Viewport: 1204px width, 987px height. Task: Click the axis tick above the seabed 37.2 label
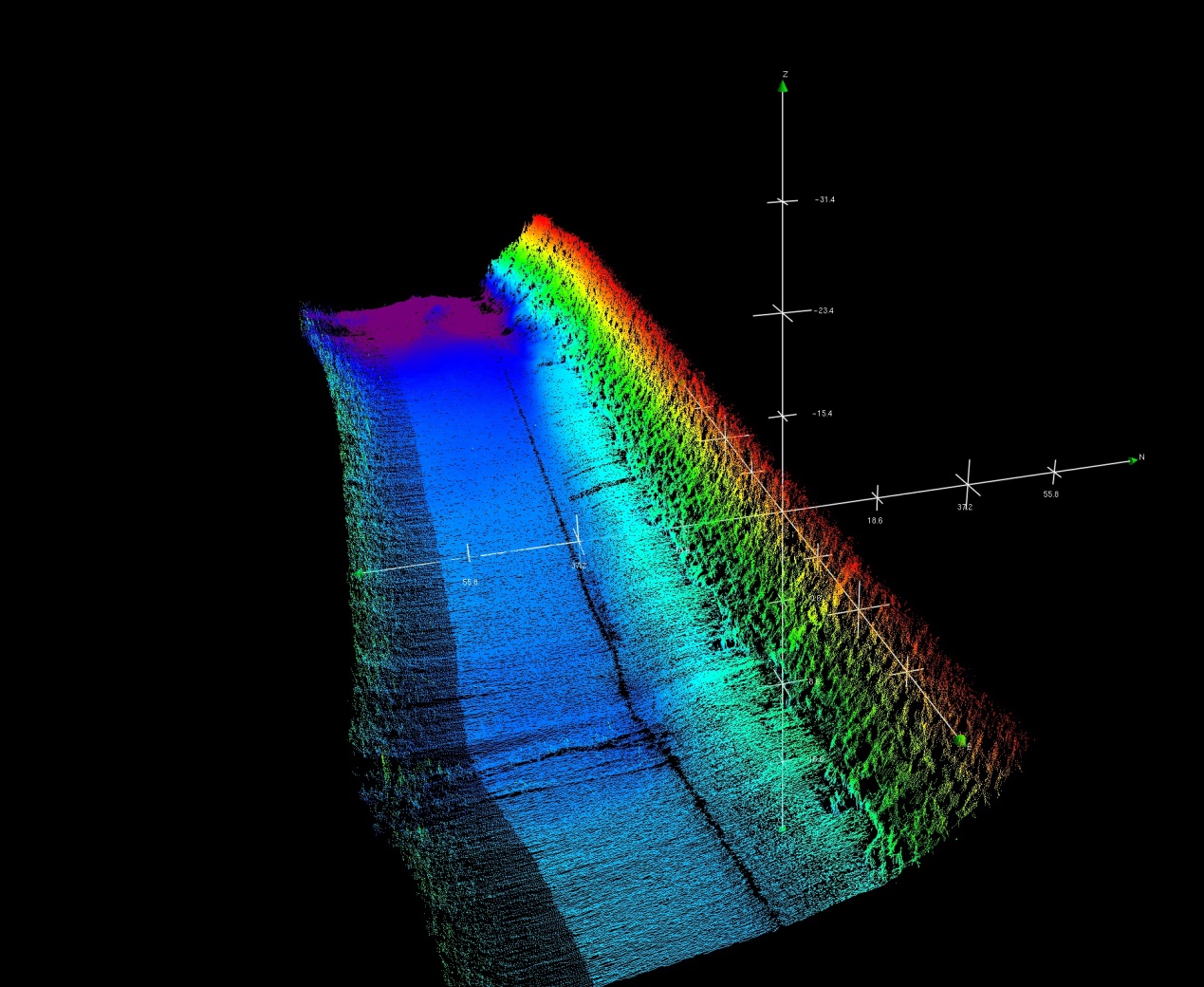pos(579,543)
